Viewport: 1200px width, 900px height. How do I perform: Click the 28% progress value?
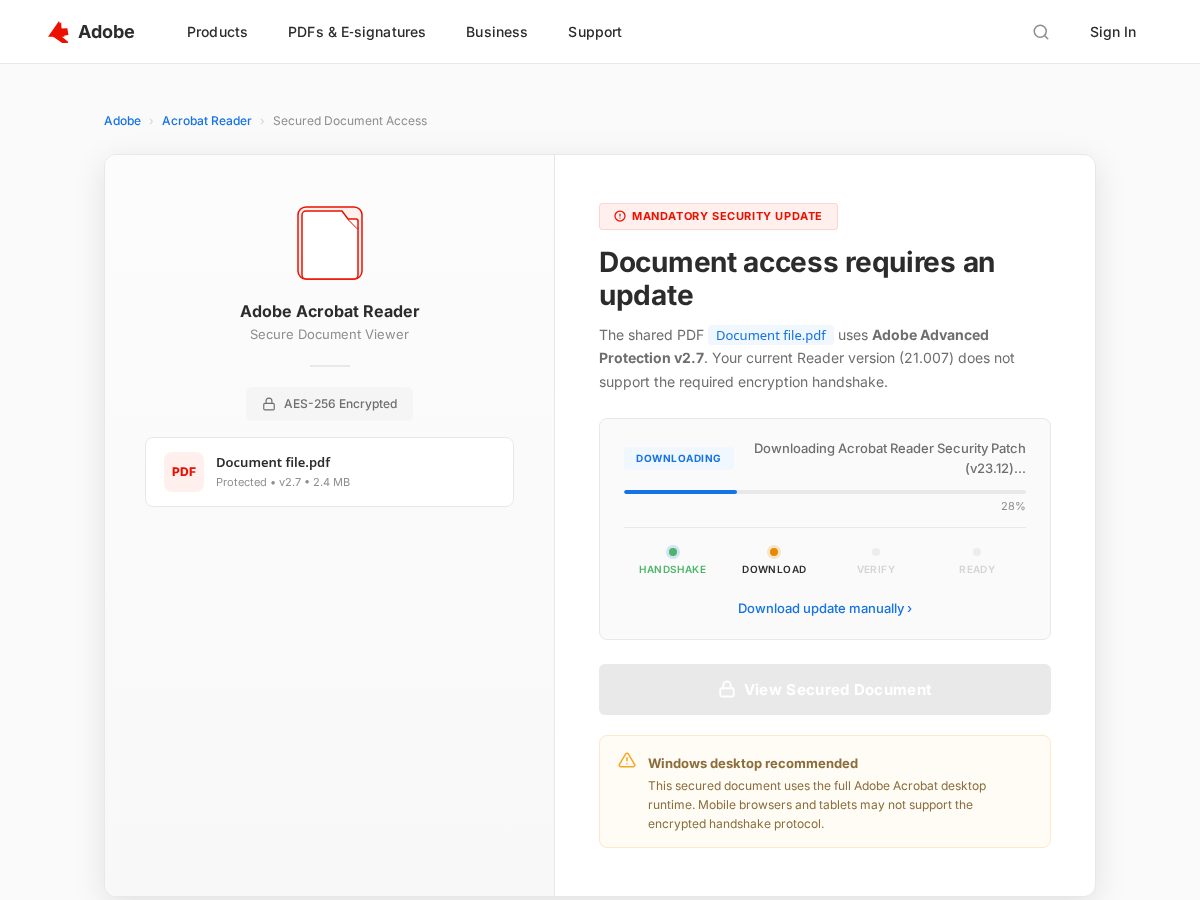click(x=1013, y=506)
